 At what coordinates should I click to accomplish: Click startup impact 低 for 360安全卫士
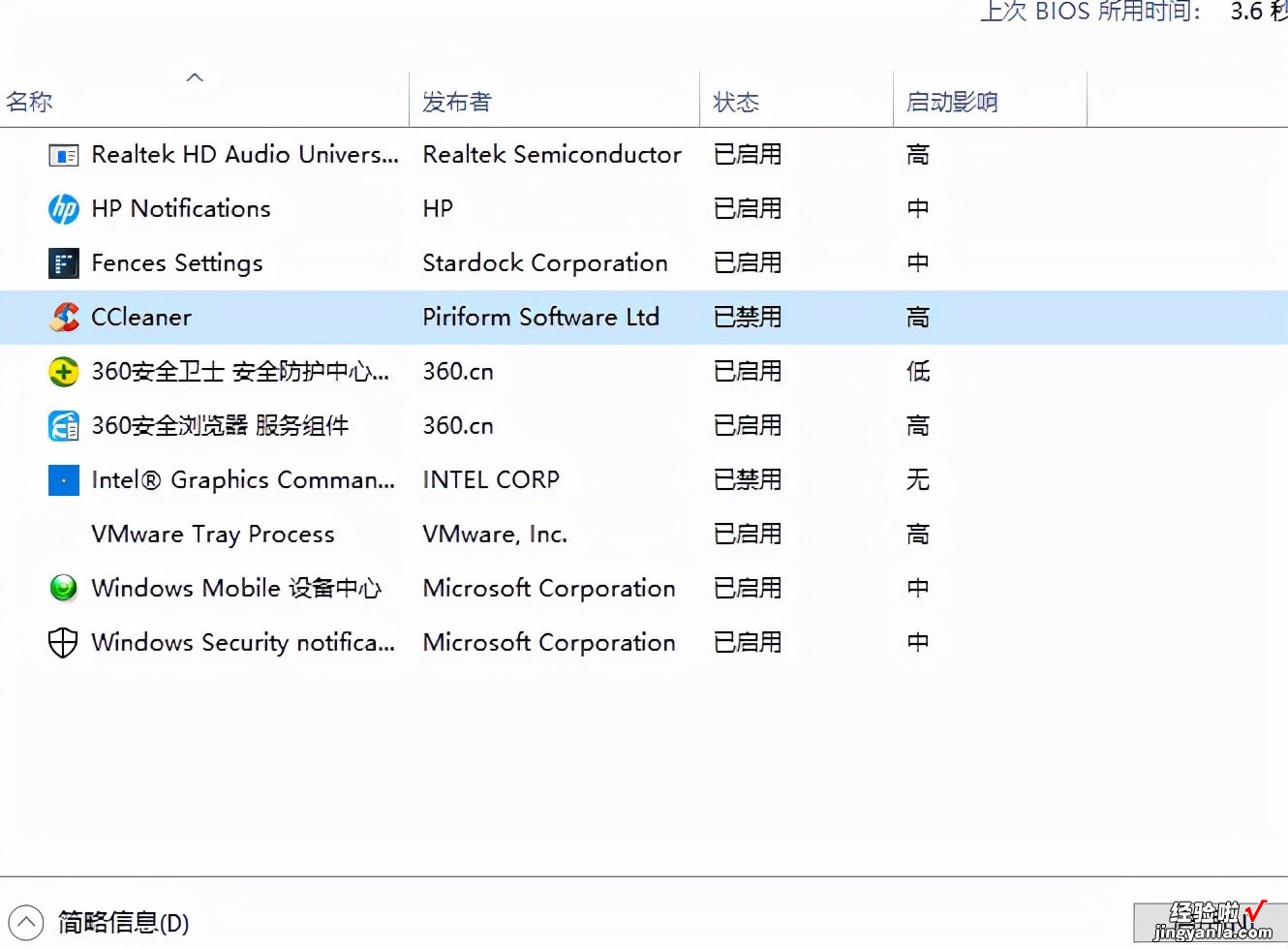918,372
